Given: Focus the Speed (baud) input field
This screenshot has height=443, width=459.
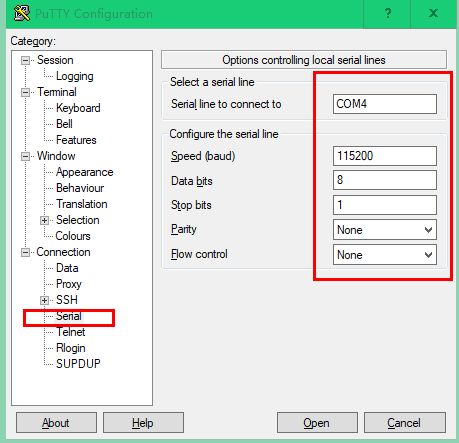Looking at the screenshot, I should click(385, 156).
